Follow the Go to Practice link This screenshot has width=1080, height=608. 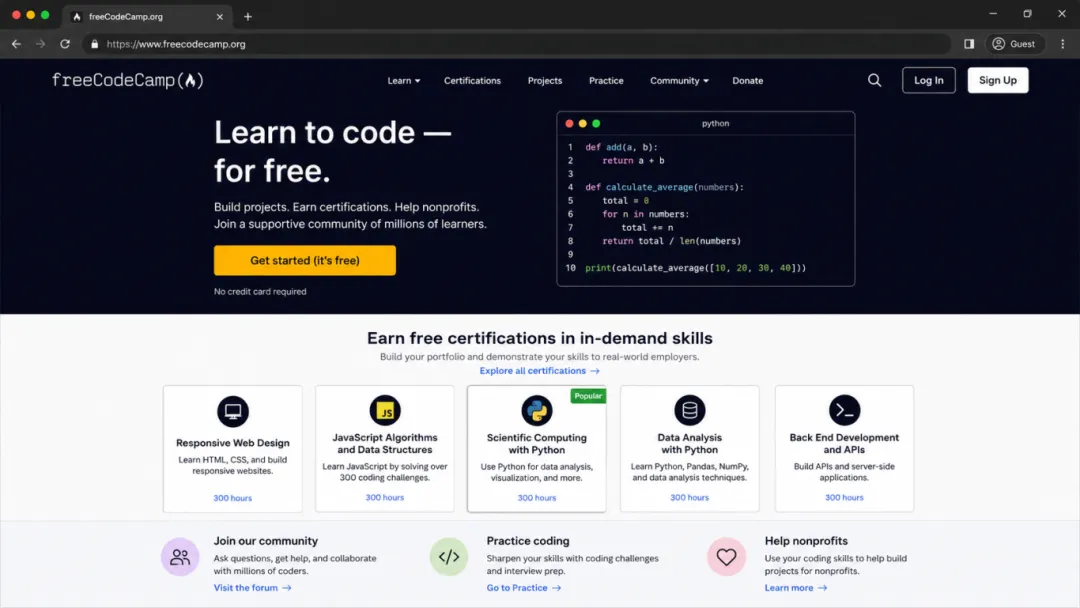coord(523,588)
